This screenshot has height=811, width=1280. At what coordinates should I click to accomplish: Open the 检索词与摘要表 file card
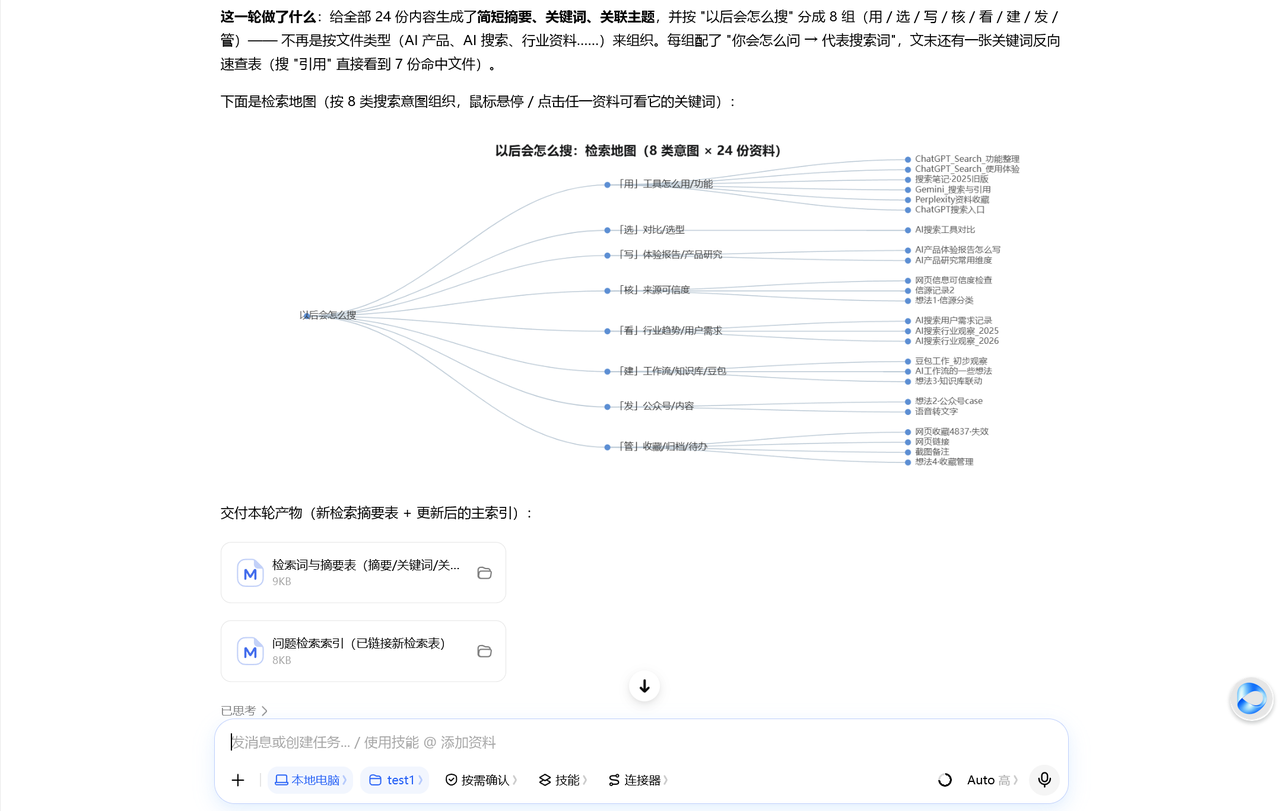pyautogui.click(x=363, y=573)
